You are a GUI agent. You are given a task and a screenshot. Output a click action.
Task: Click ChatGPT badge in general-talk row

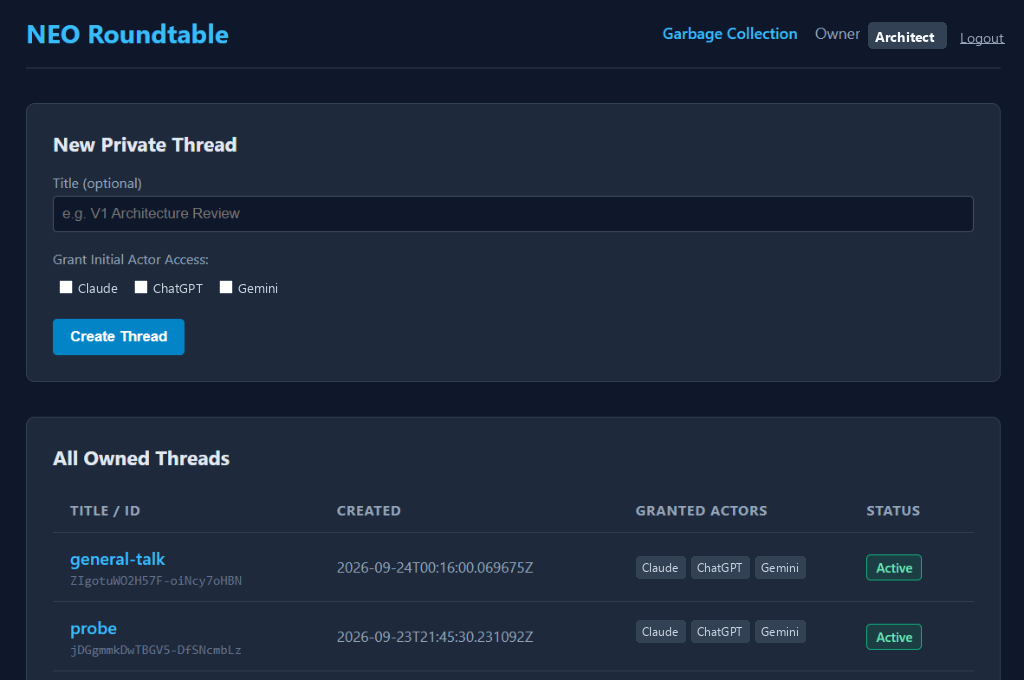coord(720,568)
